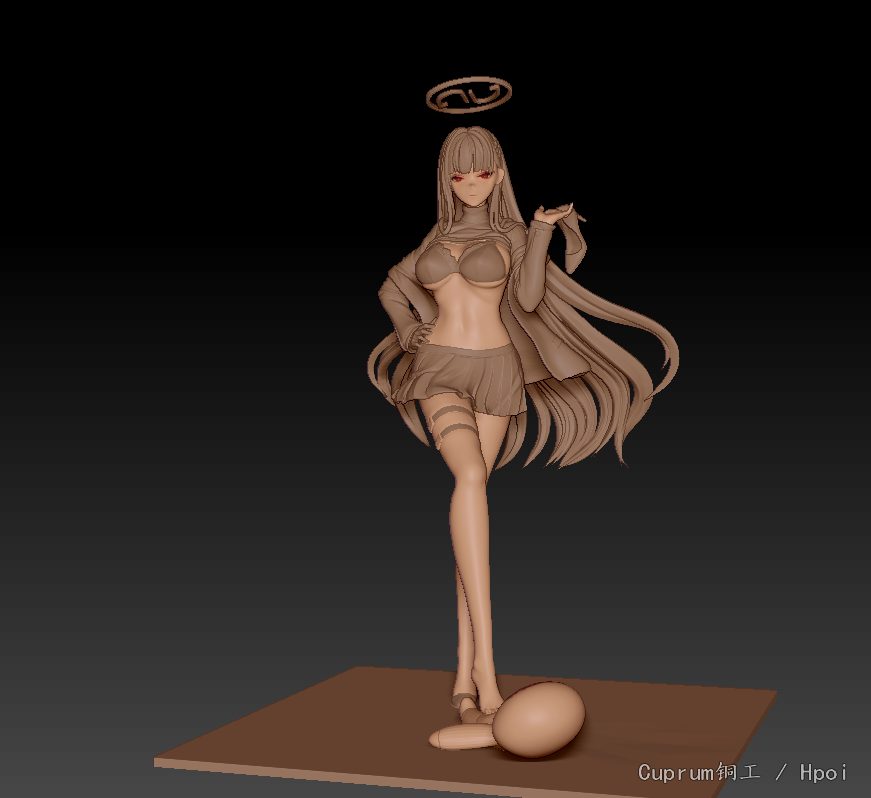Viewport: 871px width, 798px height.
Task: Select the figure's pleated skirt mesh
Action: (x=460, y=379)
